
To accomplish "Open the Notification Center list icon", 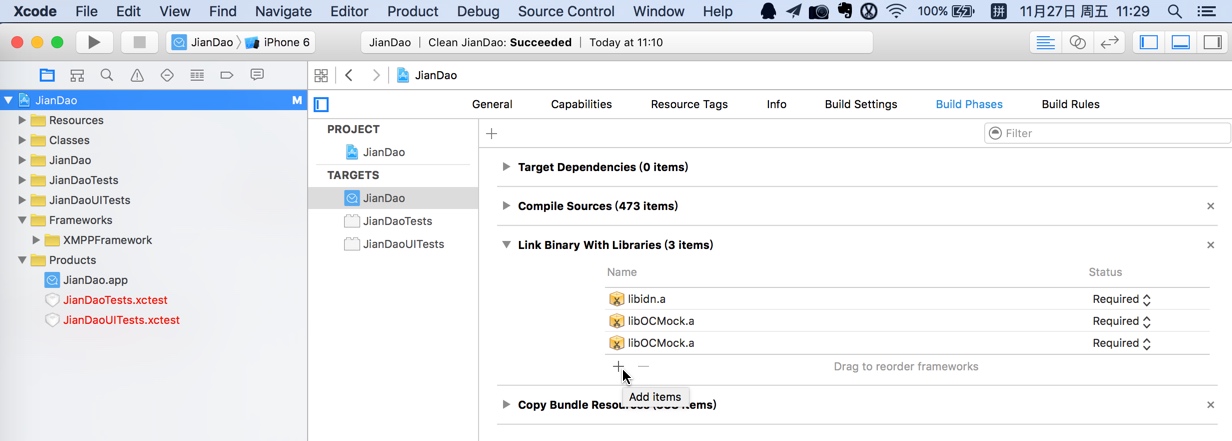I will tap(1208, 11).
